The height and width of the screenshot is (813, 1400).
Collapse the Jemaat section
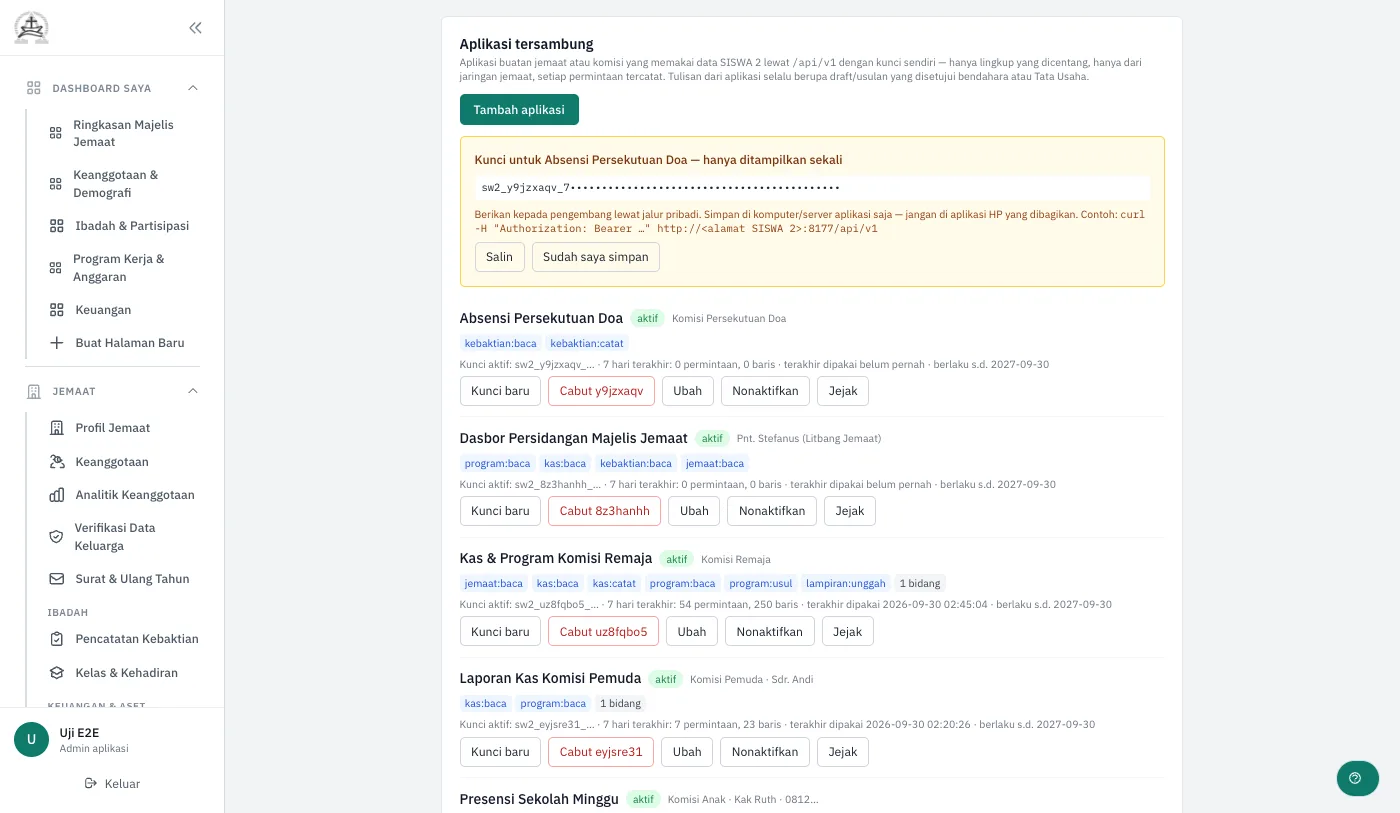pyautogui.click(x=193, y=391)
